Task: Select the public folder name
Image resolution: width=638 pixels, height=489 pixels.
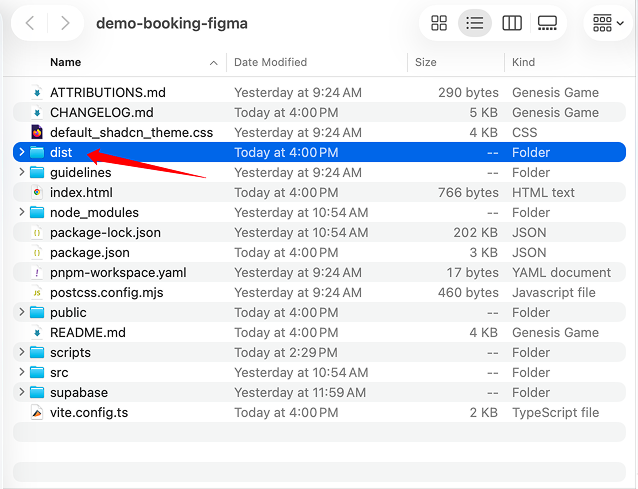Action: pos(68,312)
